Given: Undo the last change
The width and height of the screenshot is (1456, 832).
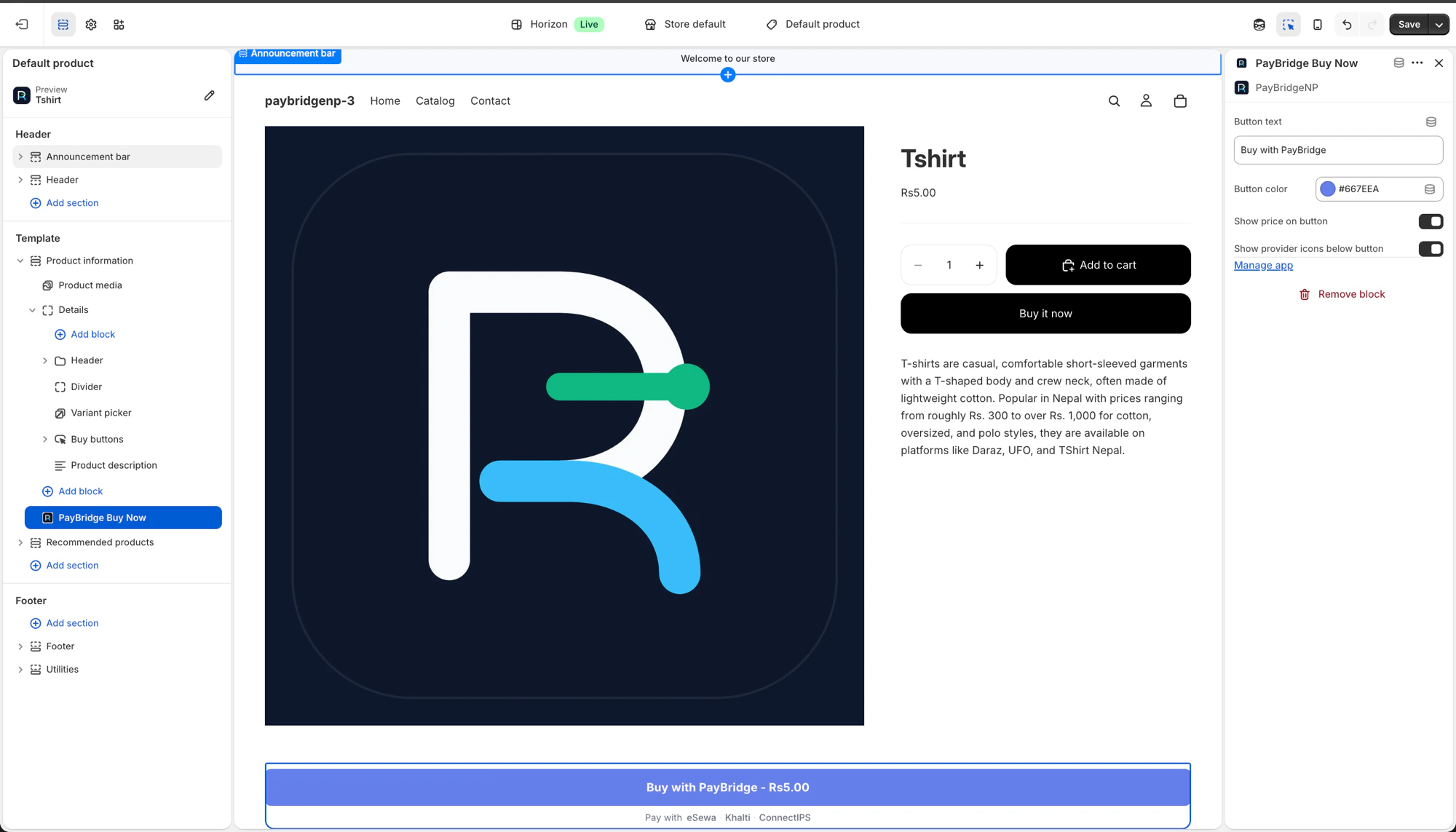Looking at the screenshot, I should [x=1347, y=24].
